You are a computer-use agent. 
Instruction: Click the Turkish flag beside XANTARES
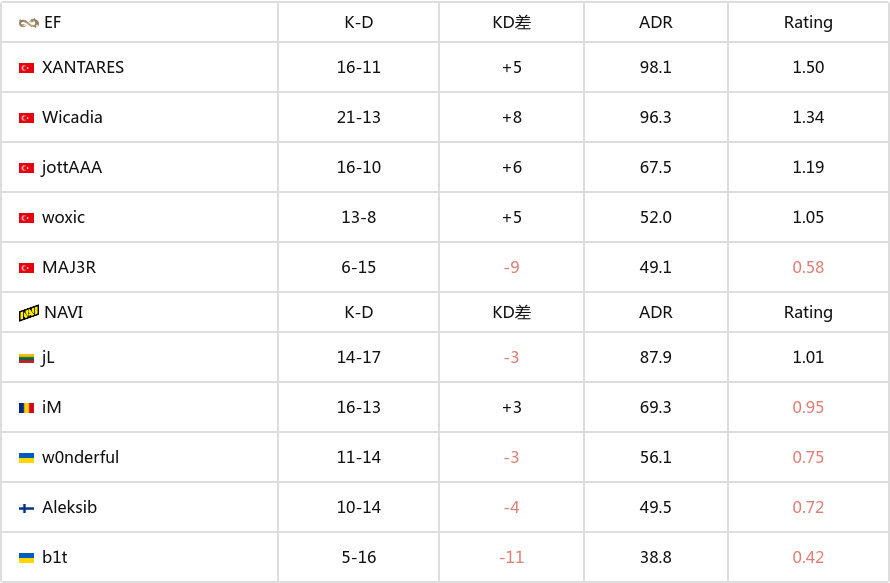click(26, 68)
